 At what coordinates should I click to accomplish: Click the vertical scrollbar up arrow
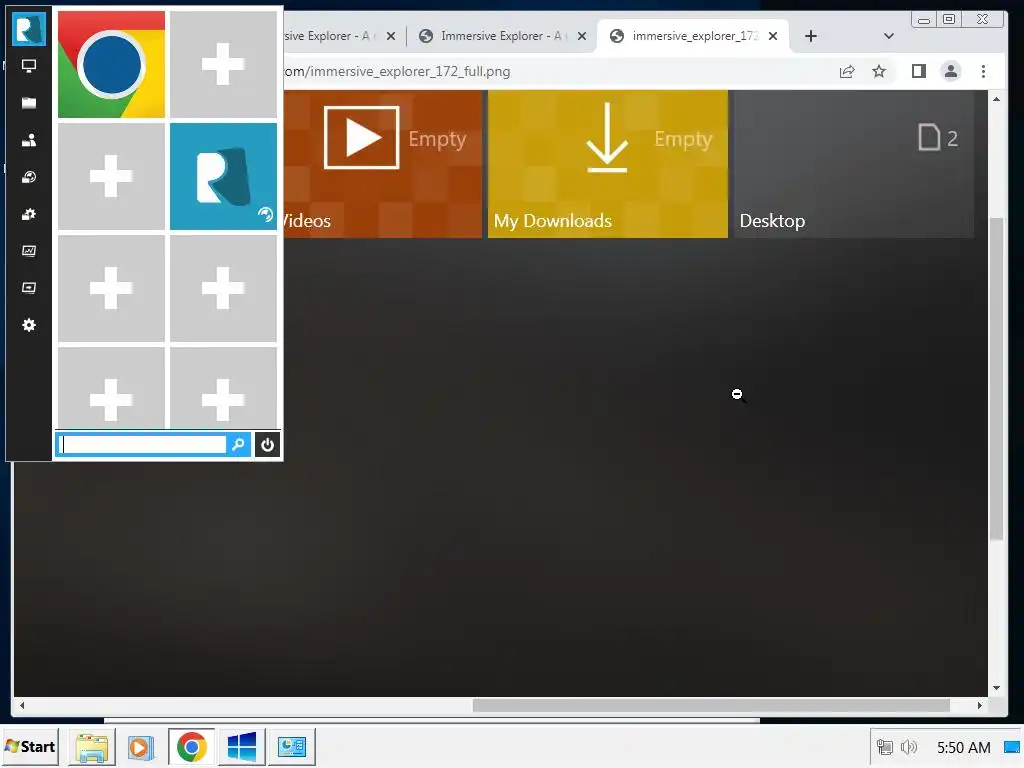(x=996, y=99)
